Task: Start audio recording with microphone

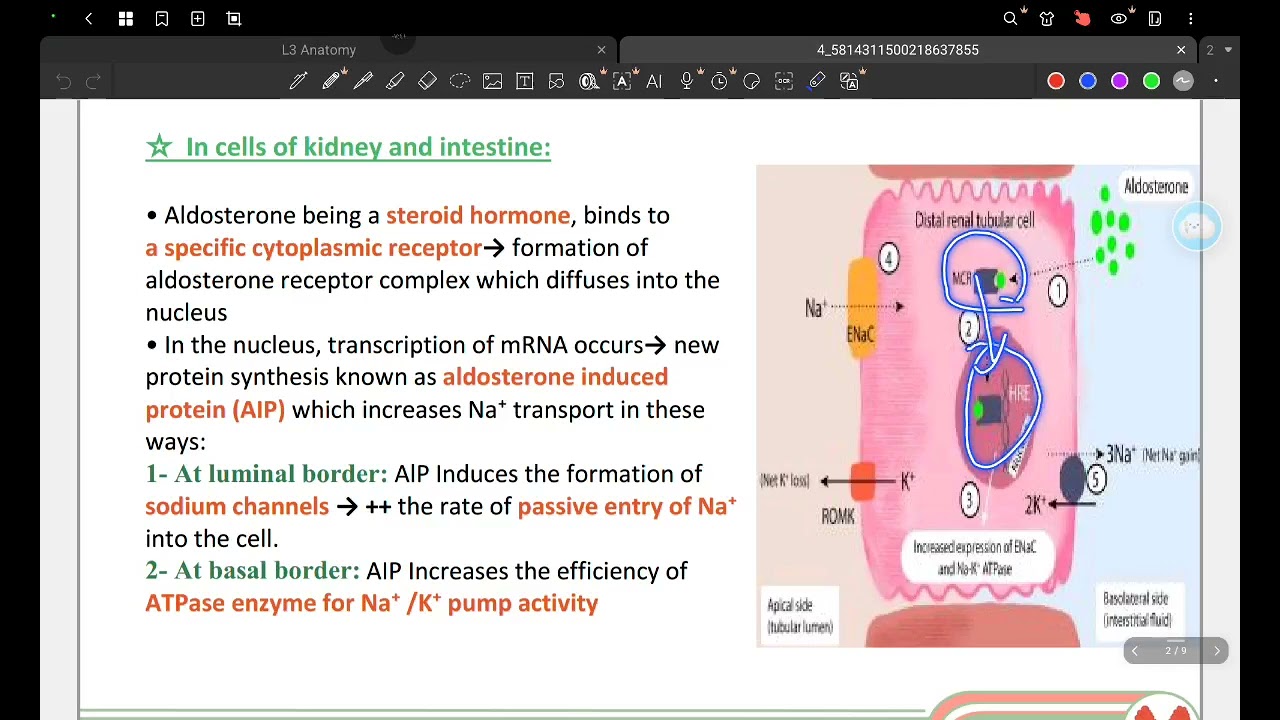Action: coord(687,81)
